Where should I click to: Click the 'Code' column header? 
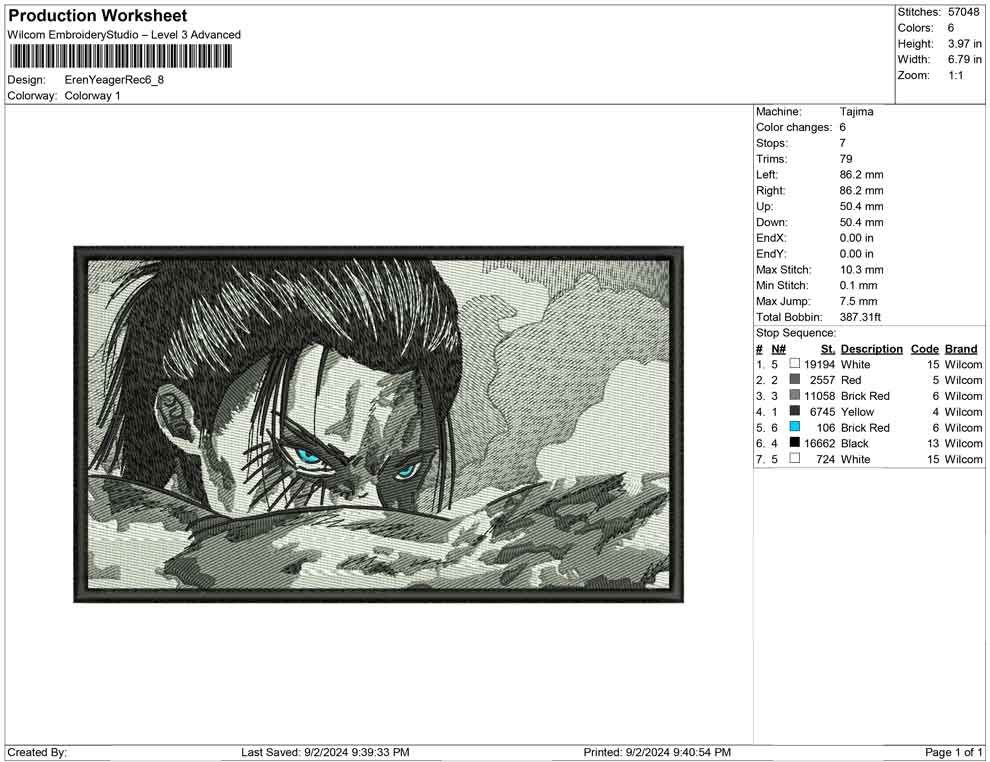(925, 349)
